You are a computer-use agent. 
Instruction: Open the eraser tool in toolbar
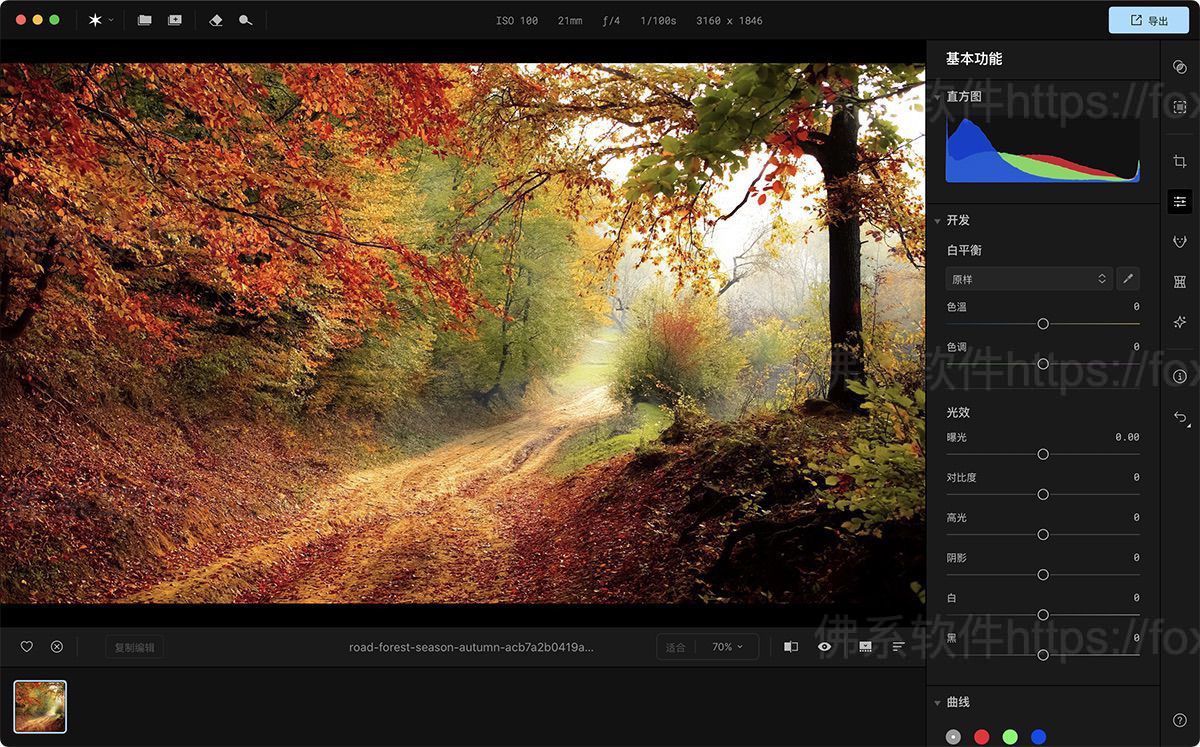pos(215,20)
